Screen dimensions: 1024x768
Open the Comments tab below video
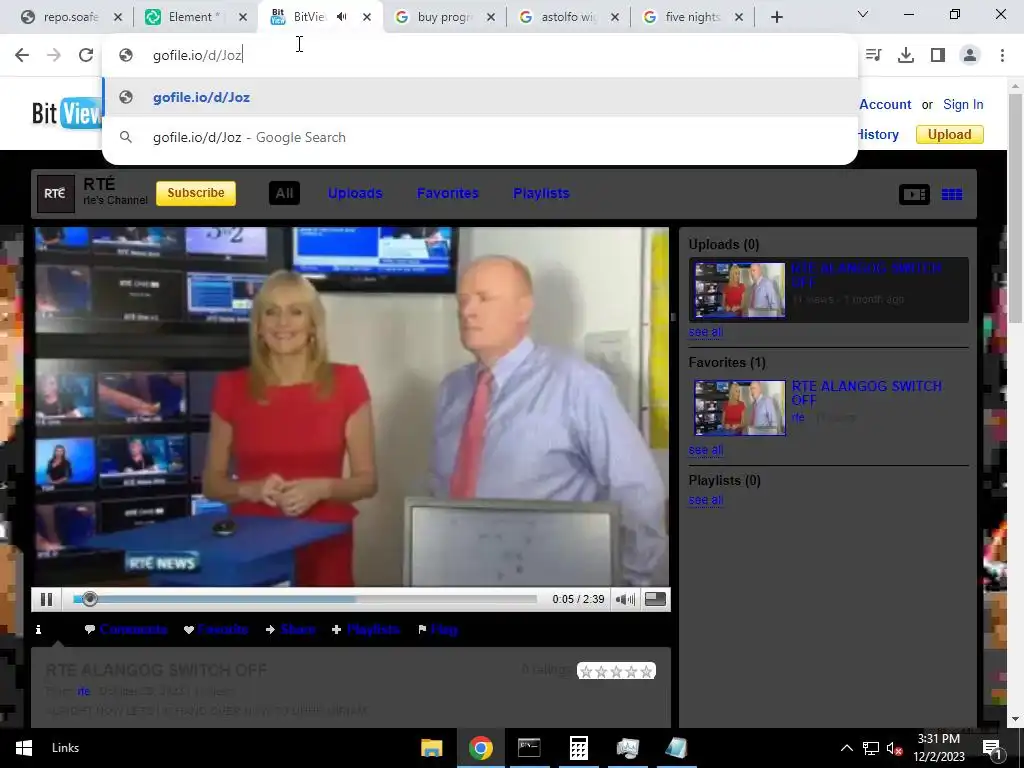126,630
